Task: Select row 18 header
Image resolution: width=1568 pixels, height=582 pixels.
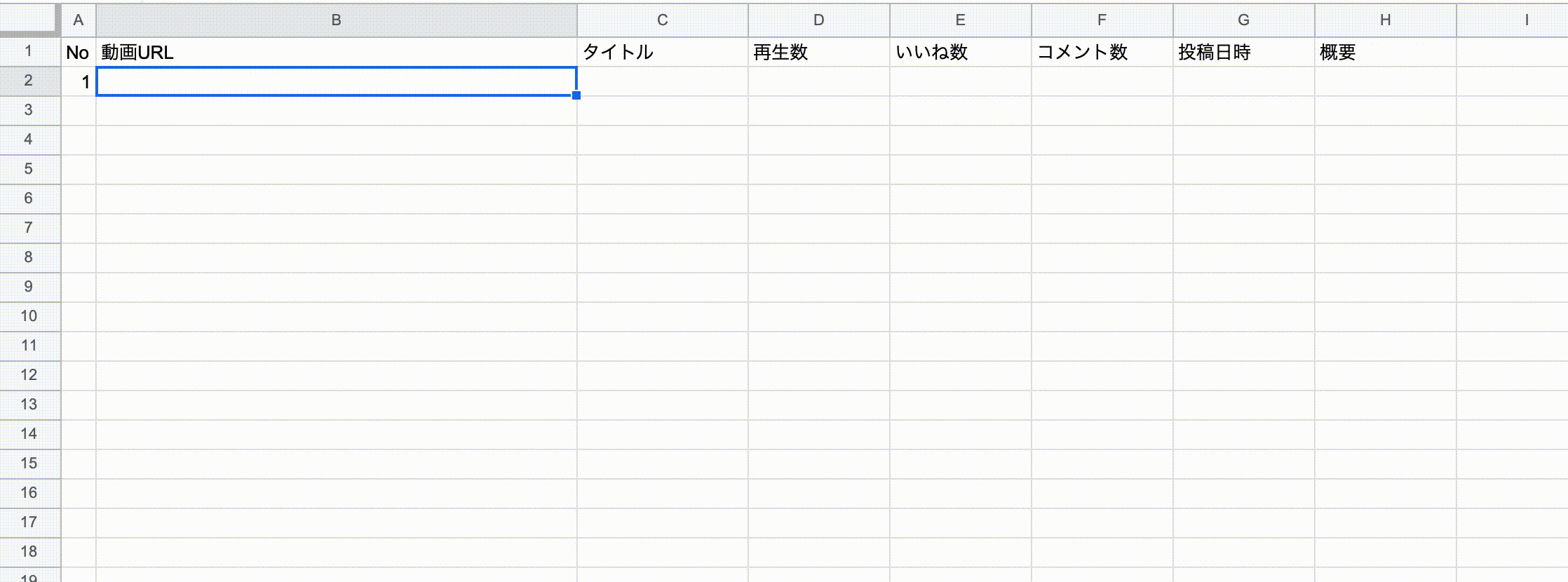Action: [x=30, y=553]
